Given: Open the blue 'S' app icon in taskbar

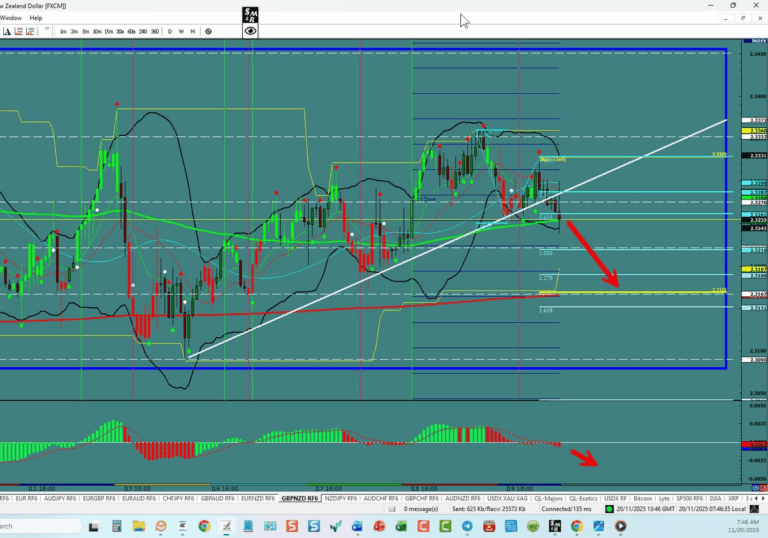Looking at the screenshot, I should click(x=314, y=526).
